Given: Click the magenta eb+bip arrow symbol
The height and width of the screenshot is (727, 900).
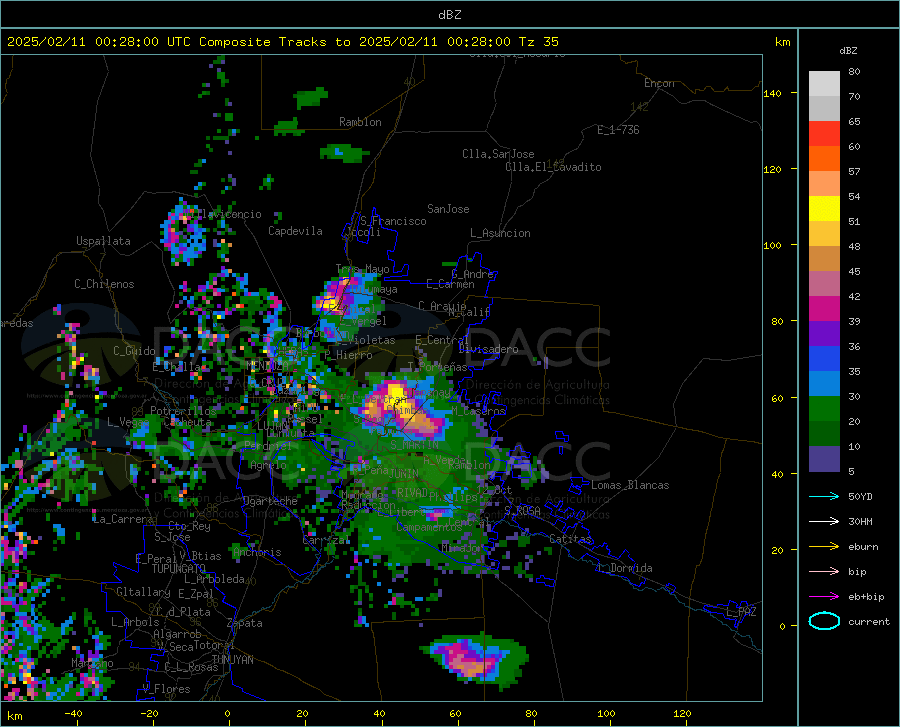Looking at the screenshot, I should pyautogui.click(x=824, y=597).
